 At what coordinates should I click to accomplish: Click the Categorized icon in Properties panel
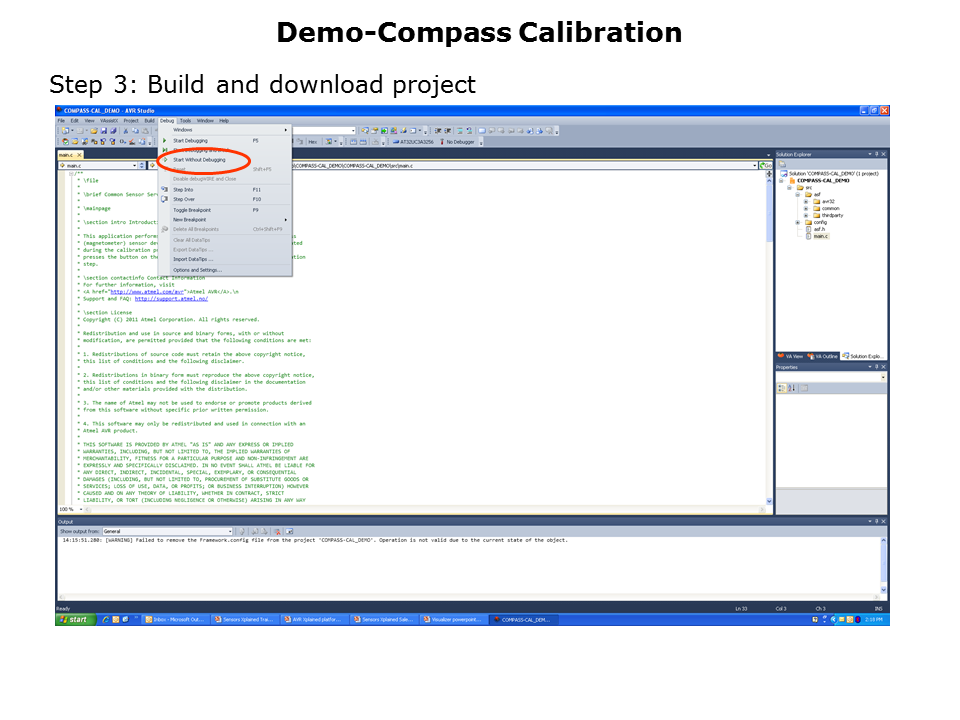pos(782,388)
